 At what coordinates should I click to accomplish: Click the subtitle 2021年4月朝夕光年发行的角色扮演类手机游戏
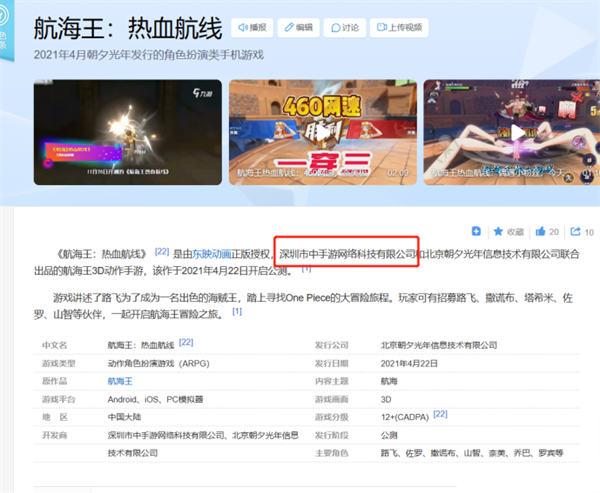point(148,55)
